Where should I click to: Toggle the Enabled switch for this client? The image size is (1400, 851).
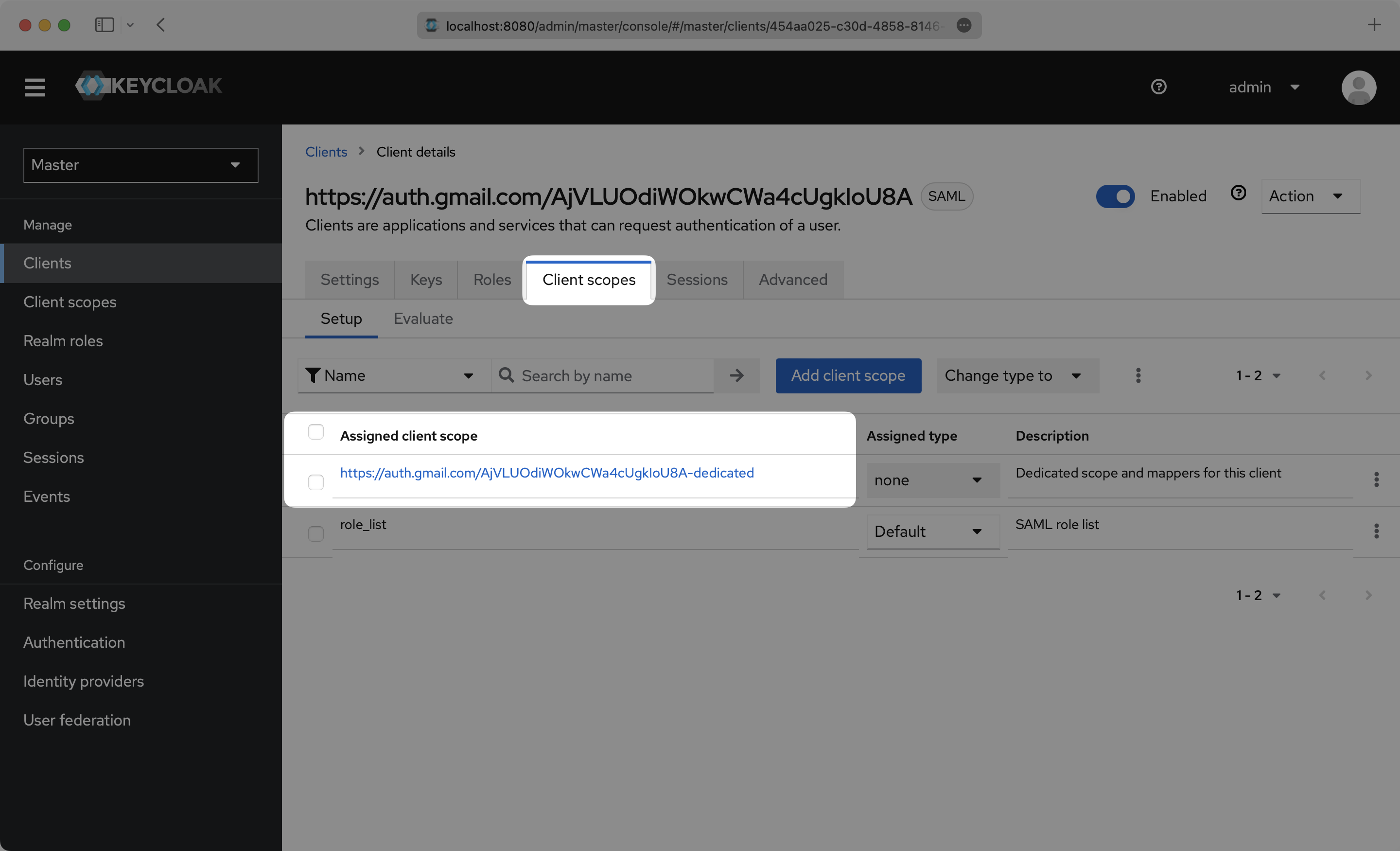[1113, 195]
